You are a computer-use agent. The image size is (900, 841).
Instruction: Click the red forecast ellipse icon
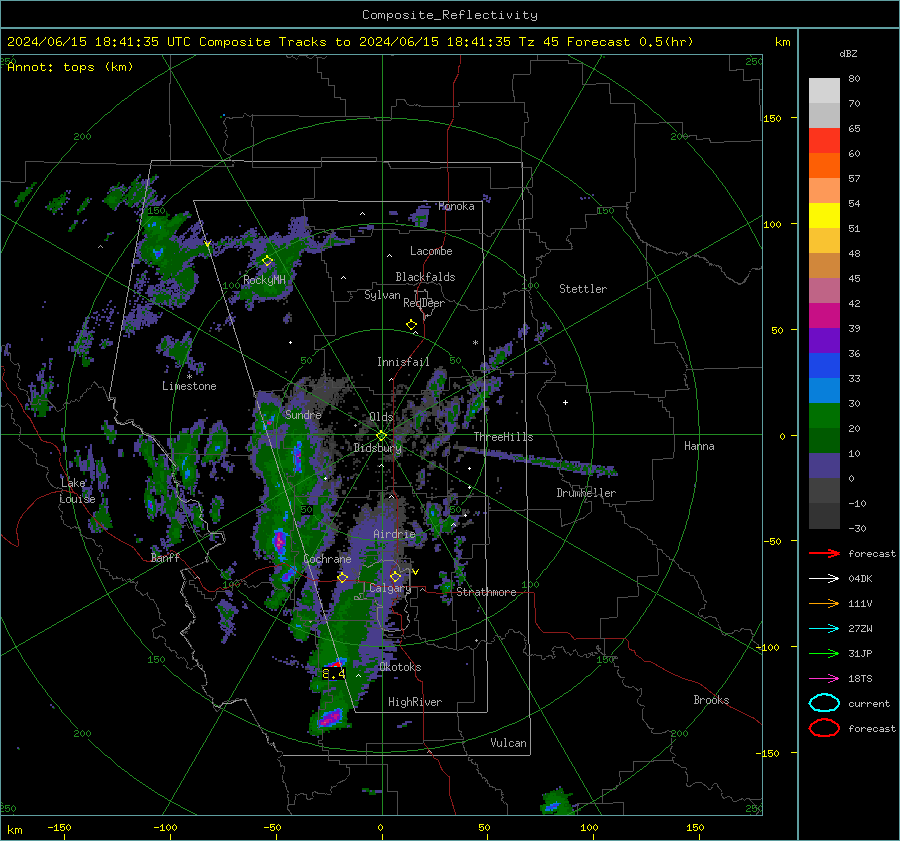coord(824,728)
